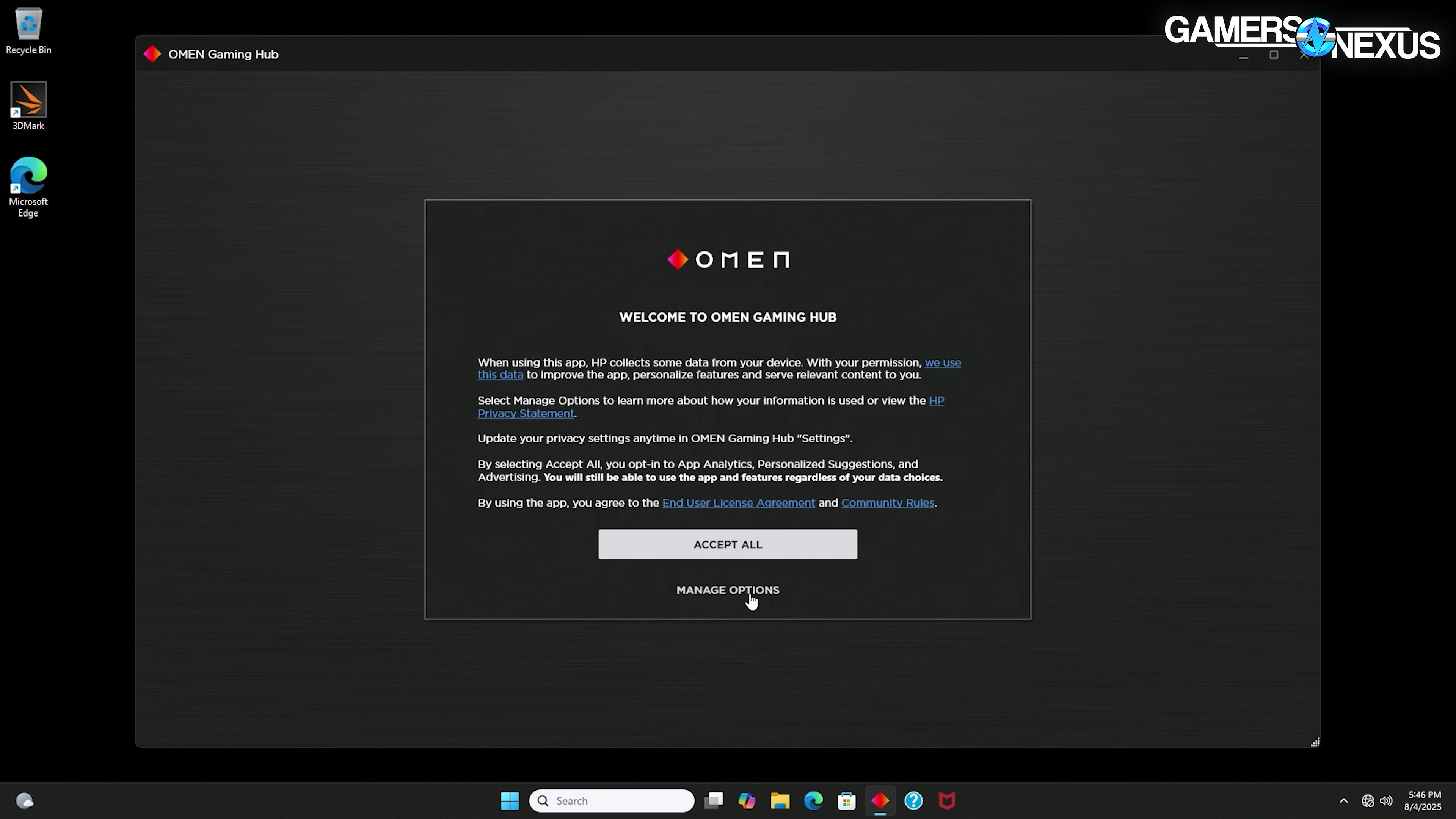Click the ACCEPT ALL button
The image size is (1456, 819).
728,544
